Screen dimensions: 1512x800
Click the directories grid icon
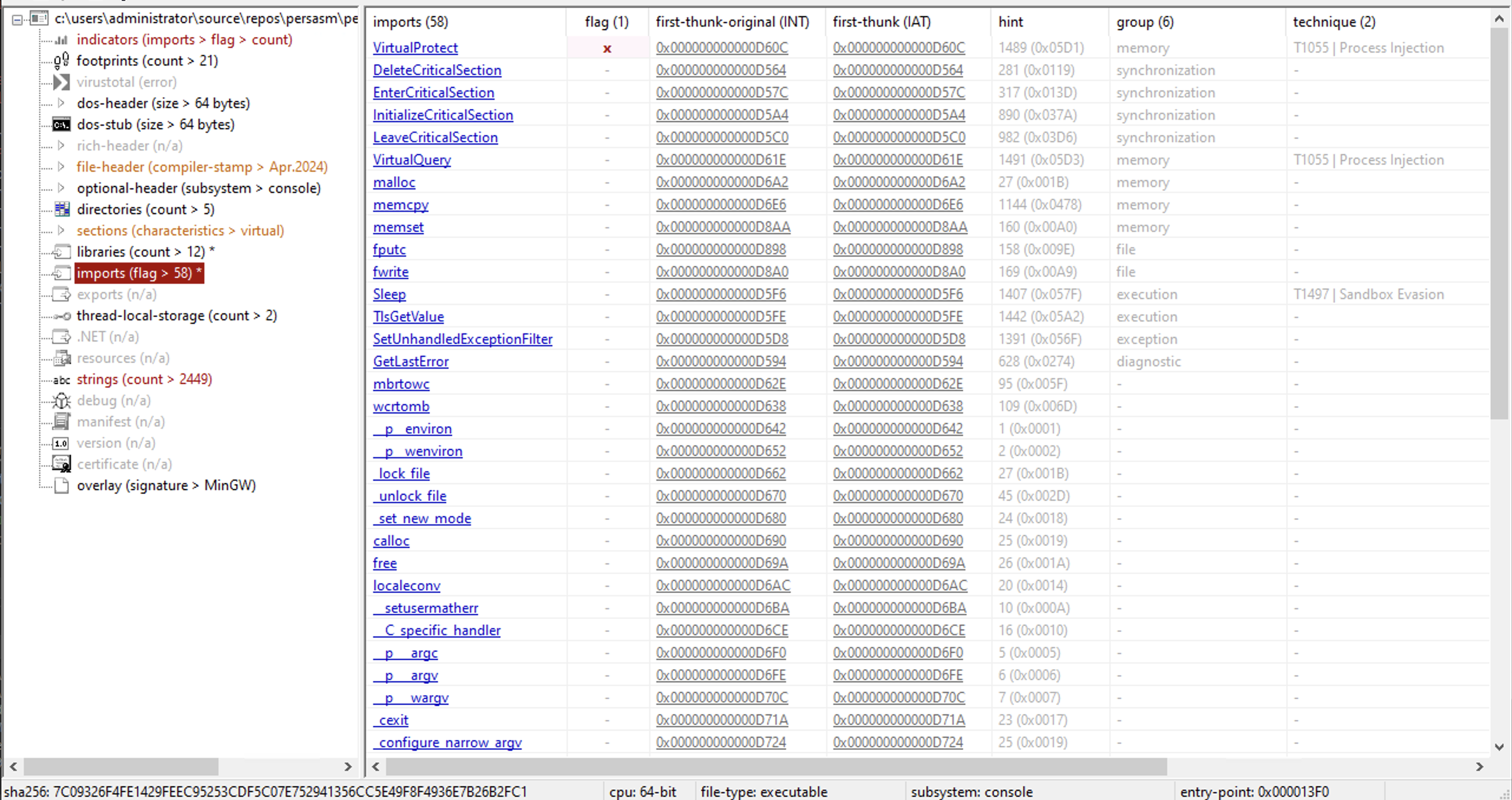pyautogui.click(x=61, y=209)
